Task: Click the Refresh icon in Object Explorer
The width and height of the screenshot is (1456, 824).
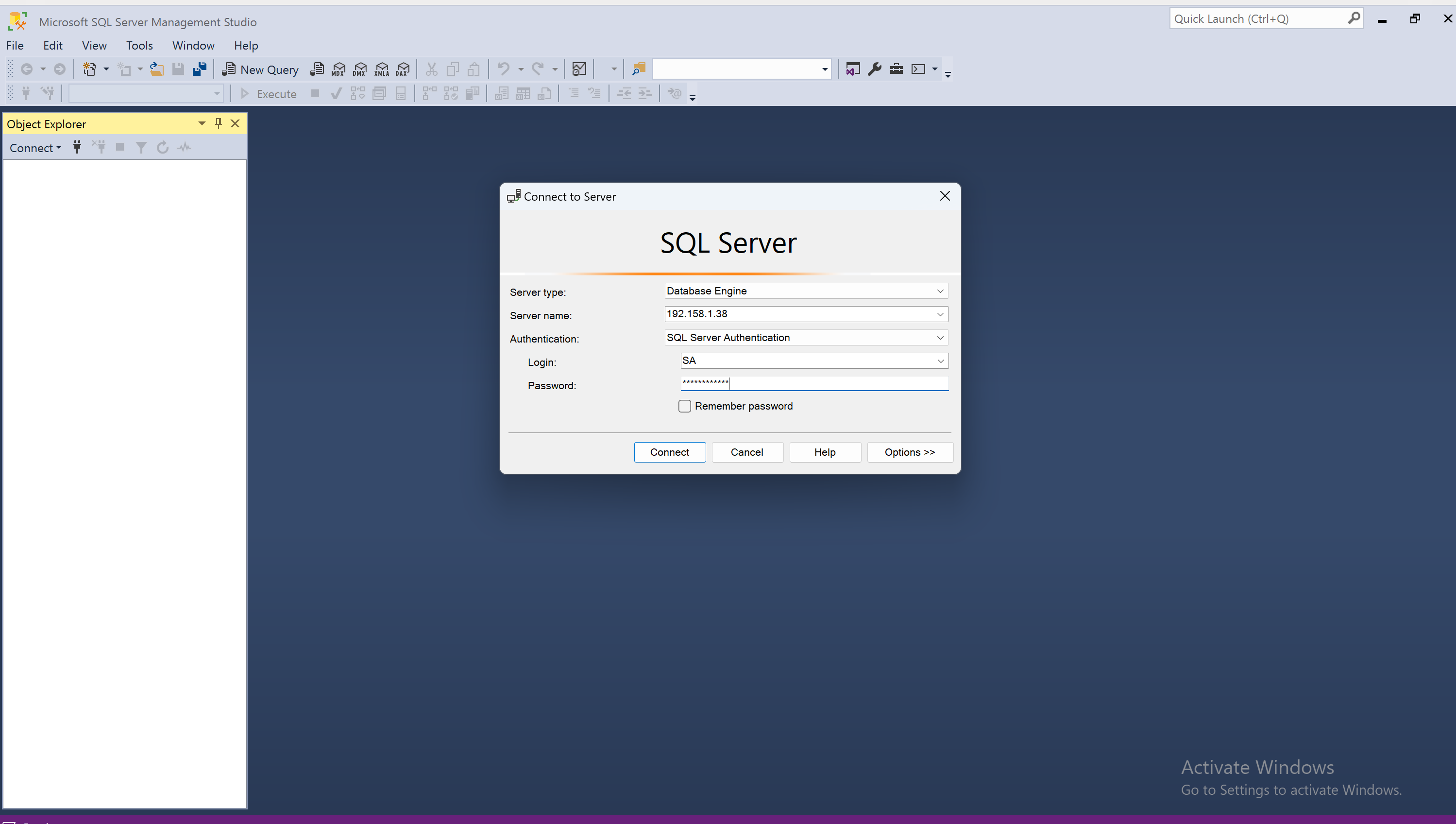Action: click(x=163, y=148)
